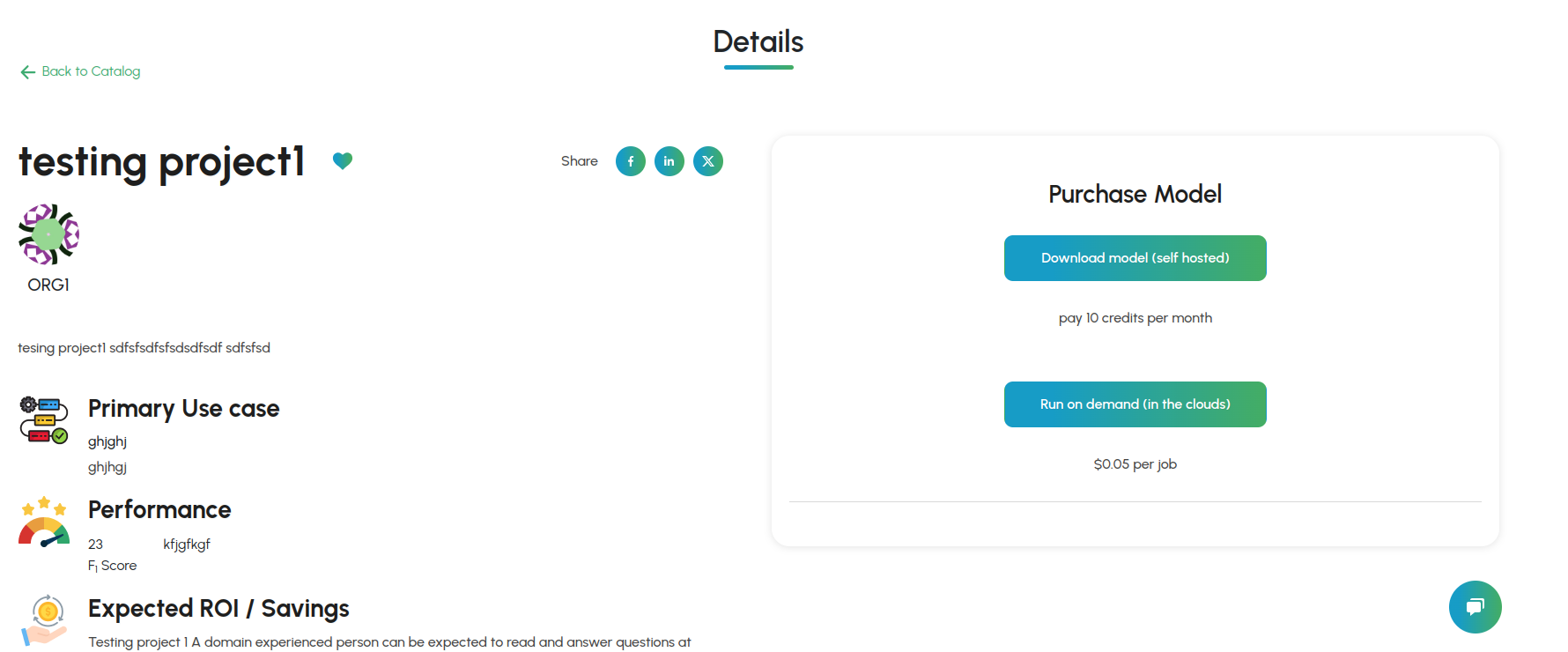Click the Performance section heading

point(159,510)
